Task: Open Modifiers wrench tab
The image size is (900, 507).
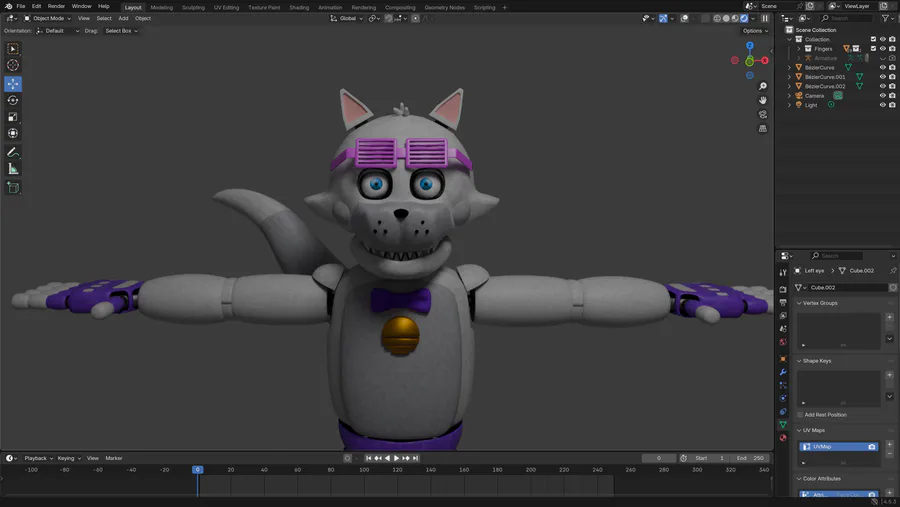Action: point(783,372)
